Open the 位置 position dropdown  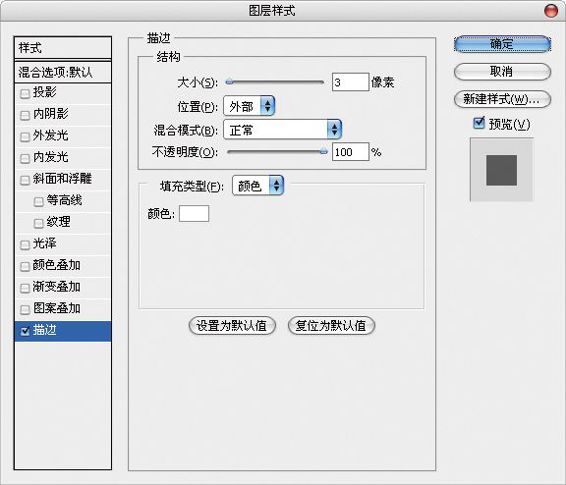tap(249, 106)
